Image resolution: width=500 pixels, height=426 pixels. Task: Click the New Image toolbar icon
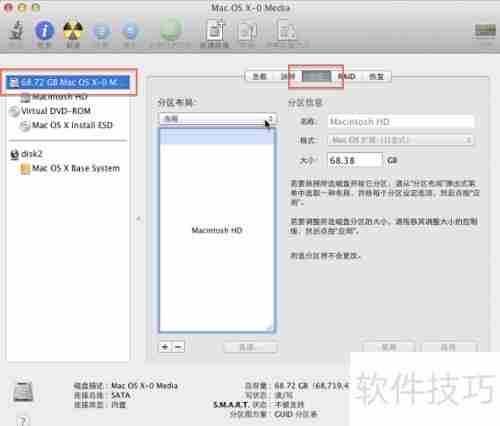click(x=215, y=30)
